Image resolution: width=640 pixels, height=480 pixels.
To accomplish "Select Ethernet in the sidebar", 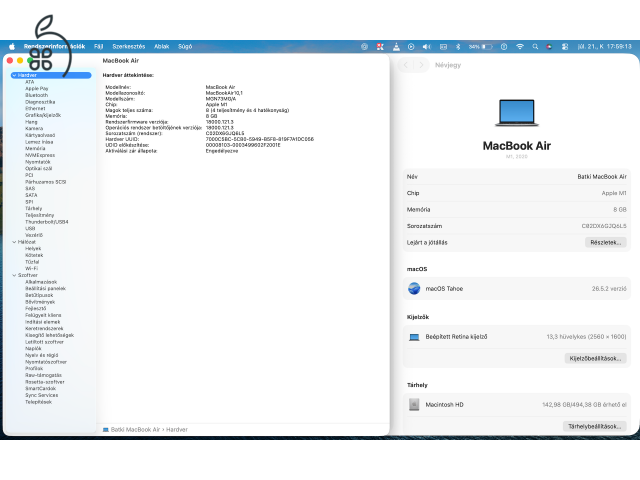I will (x=35, y=109).
